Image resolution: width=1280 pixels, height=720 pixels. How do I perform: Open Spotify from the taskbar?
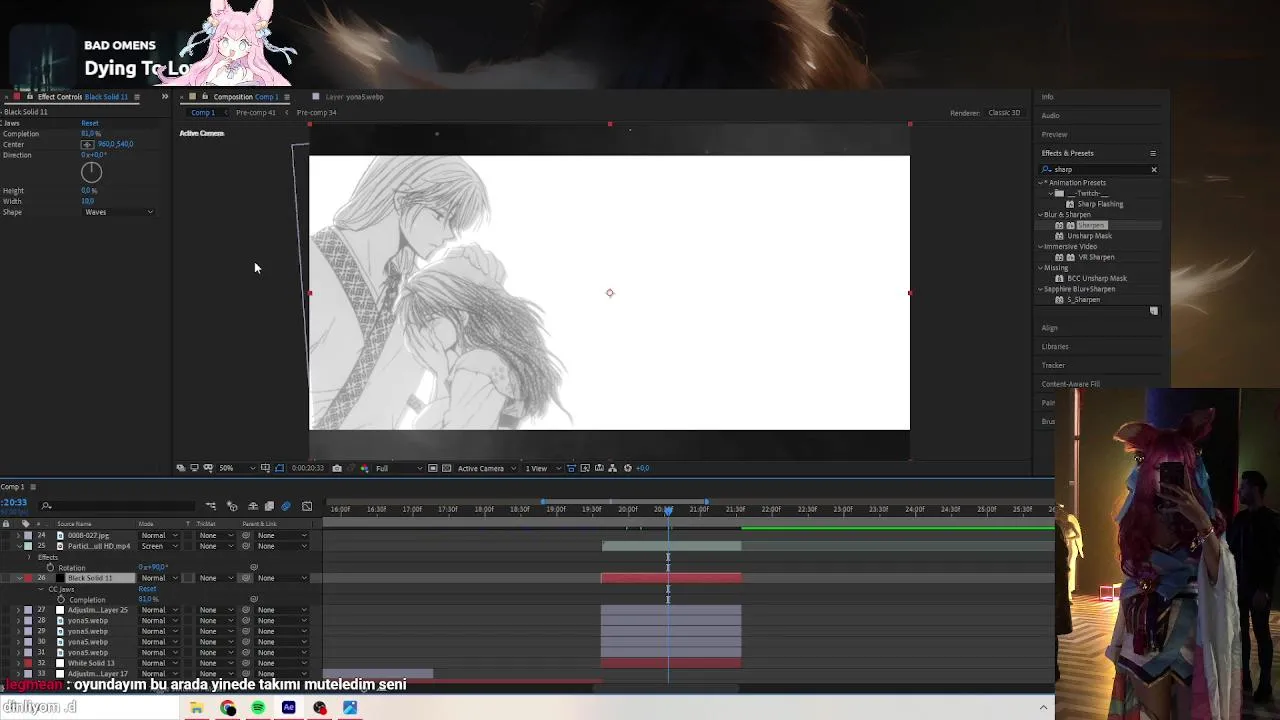258,708
